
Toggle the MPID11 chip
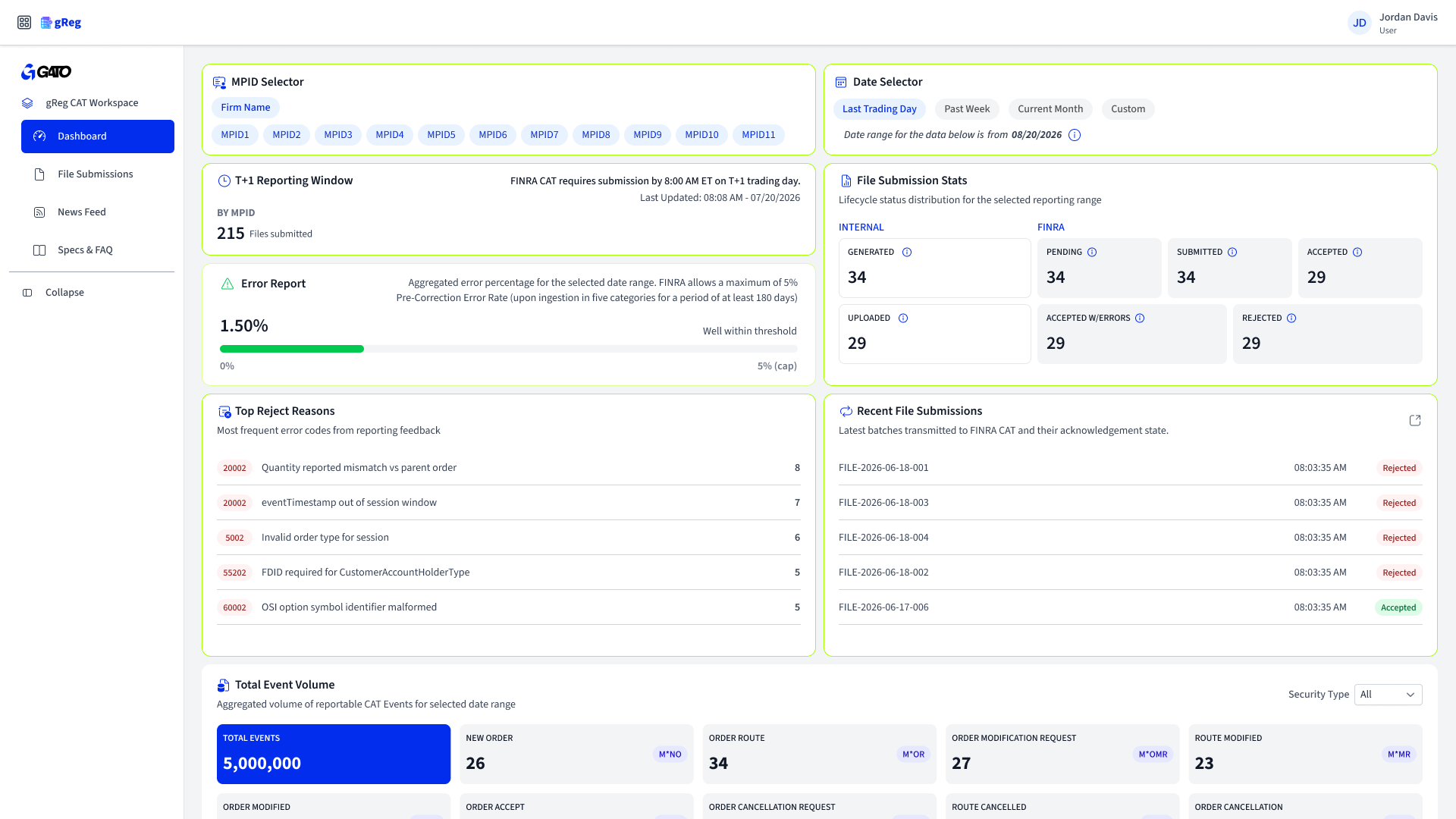click(x=758, y=135)
